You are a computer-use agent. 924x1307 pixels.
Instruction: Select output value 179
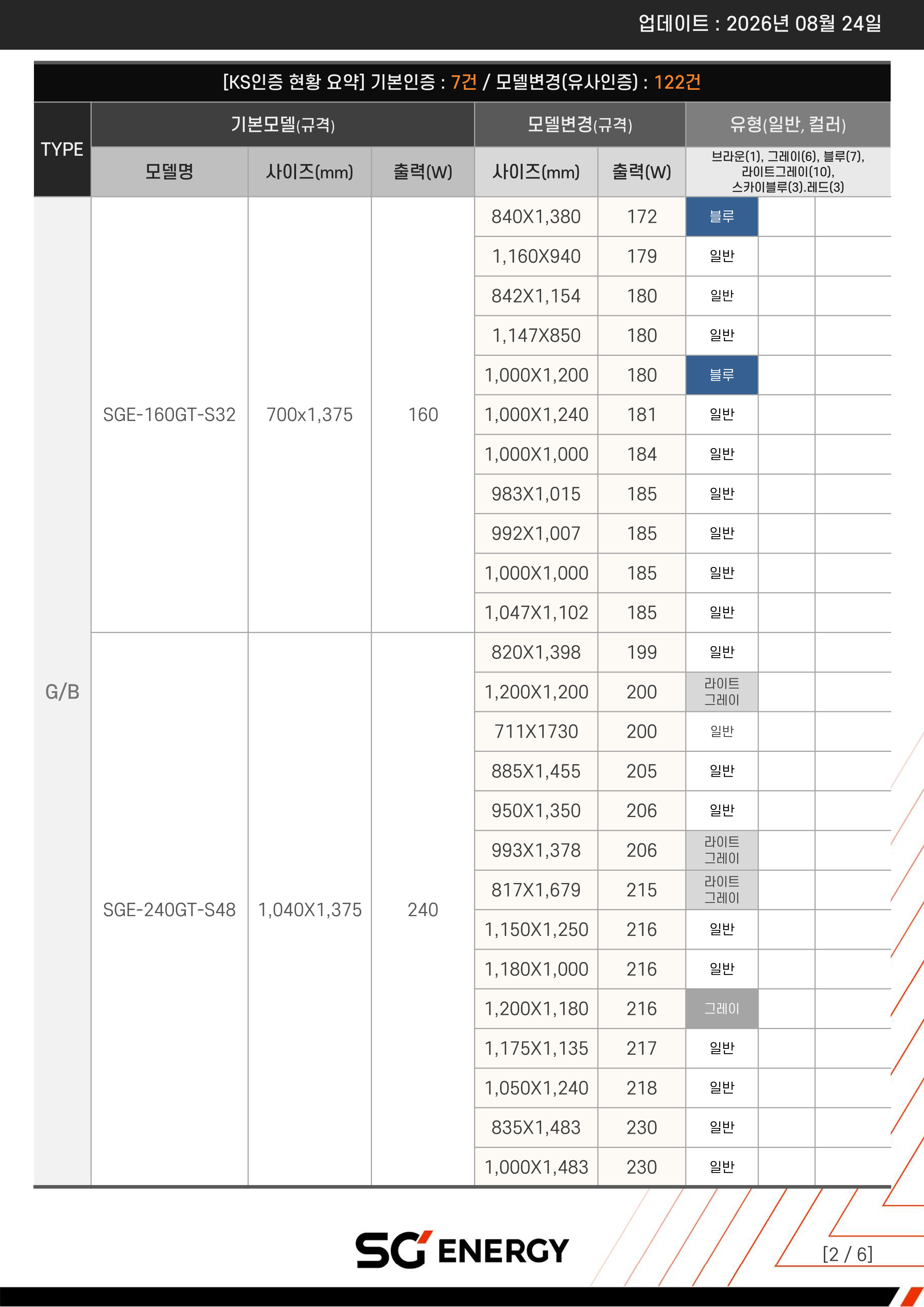pos(642,256)
